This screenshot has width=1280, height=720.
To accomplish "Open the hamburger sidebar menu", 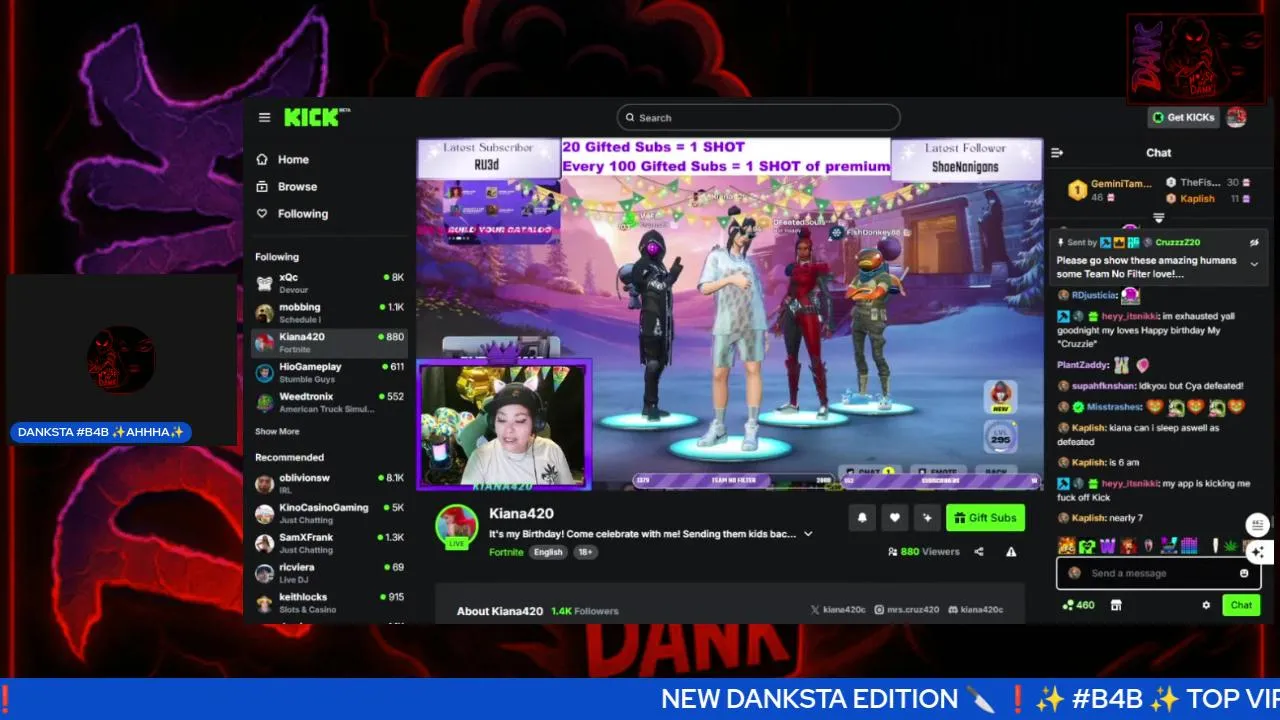I will 264,117.
